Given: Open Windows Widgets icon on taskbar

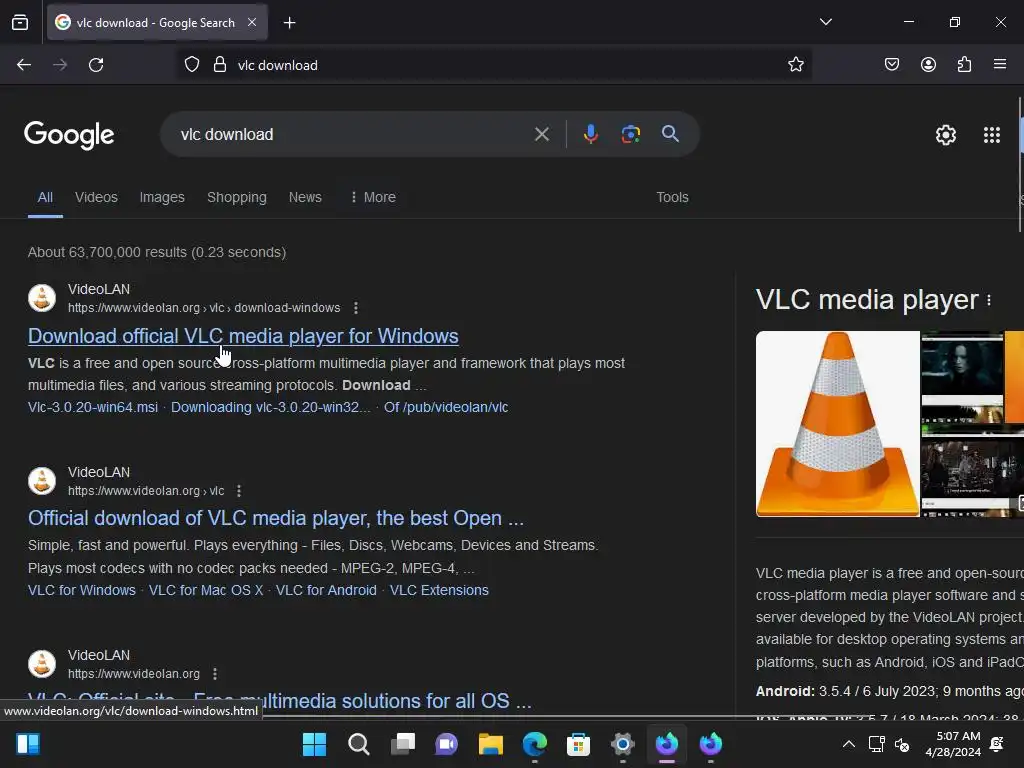Looking at the screenshot, I should pyautogui.click(x=28, y=744).
